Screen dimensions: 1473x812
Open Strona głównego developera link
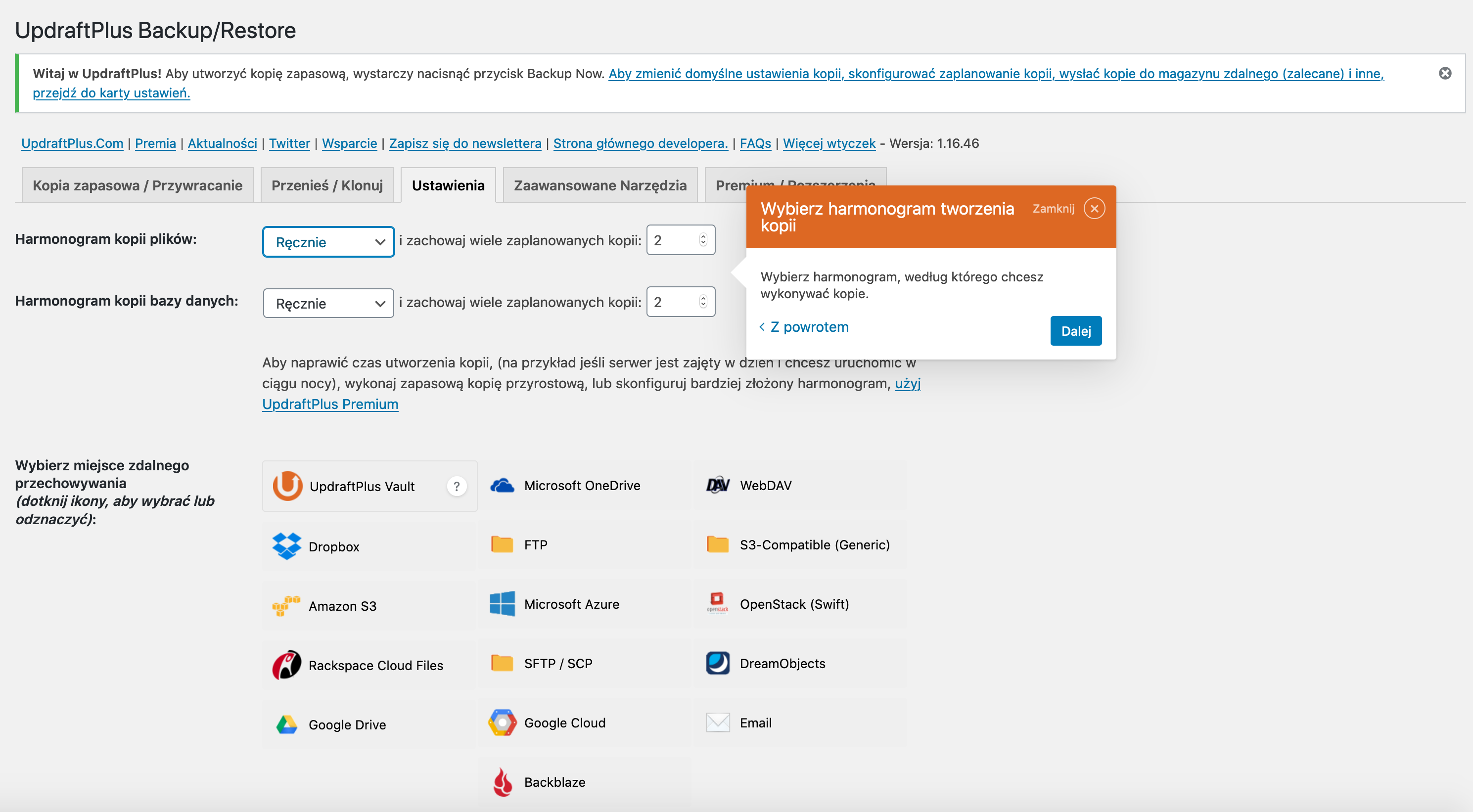[x=641, y=143]
